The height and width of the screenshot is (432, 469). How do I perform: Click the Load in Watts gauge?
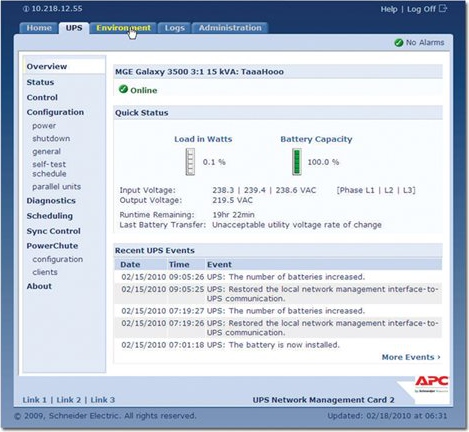click(190, 162)
